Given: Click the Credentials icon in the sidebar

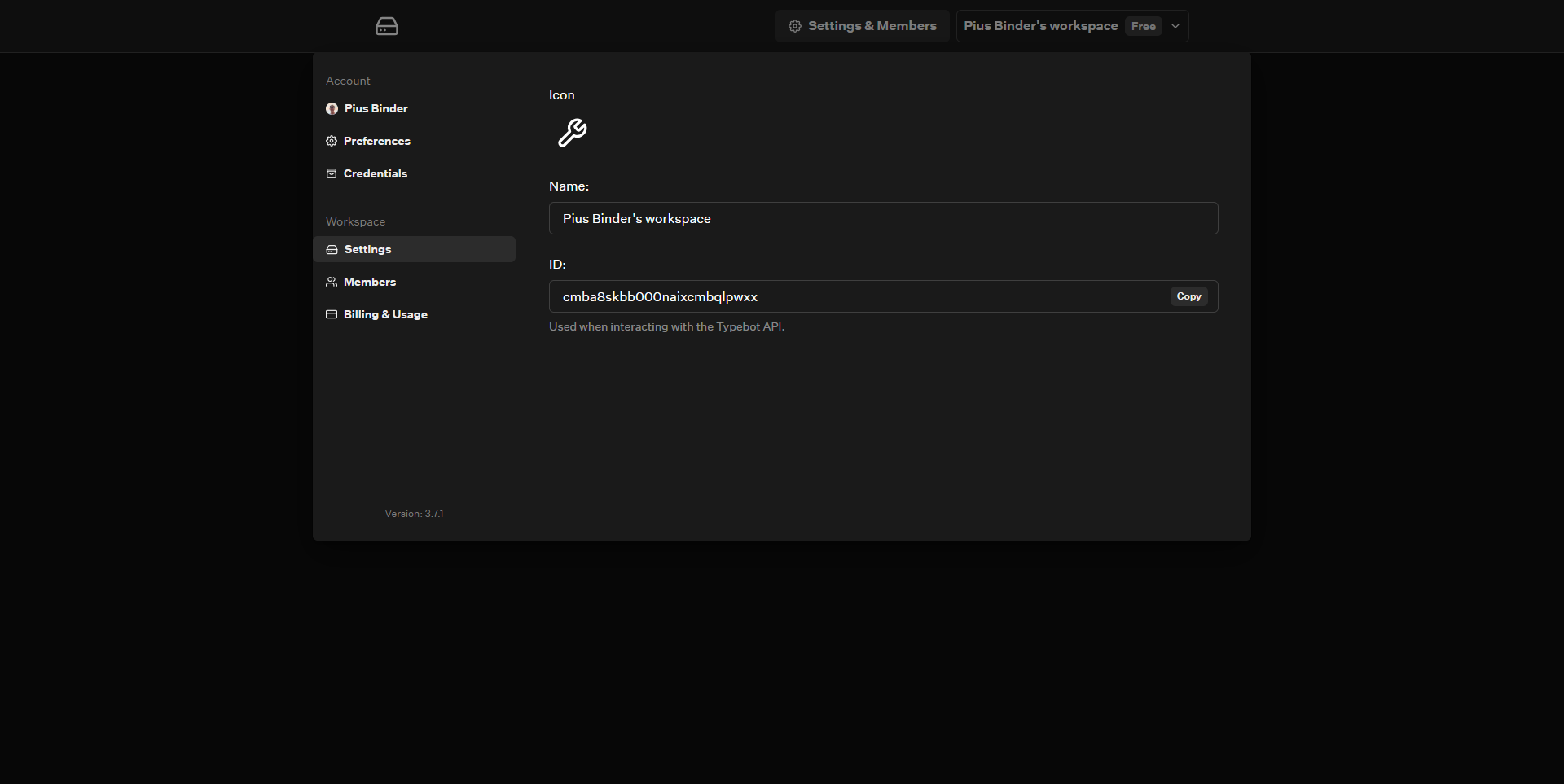Looking at the screenshot, I should (332, 173).
